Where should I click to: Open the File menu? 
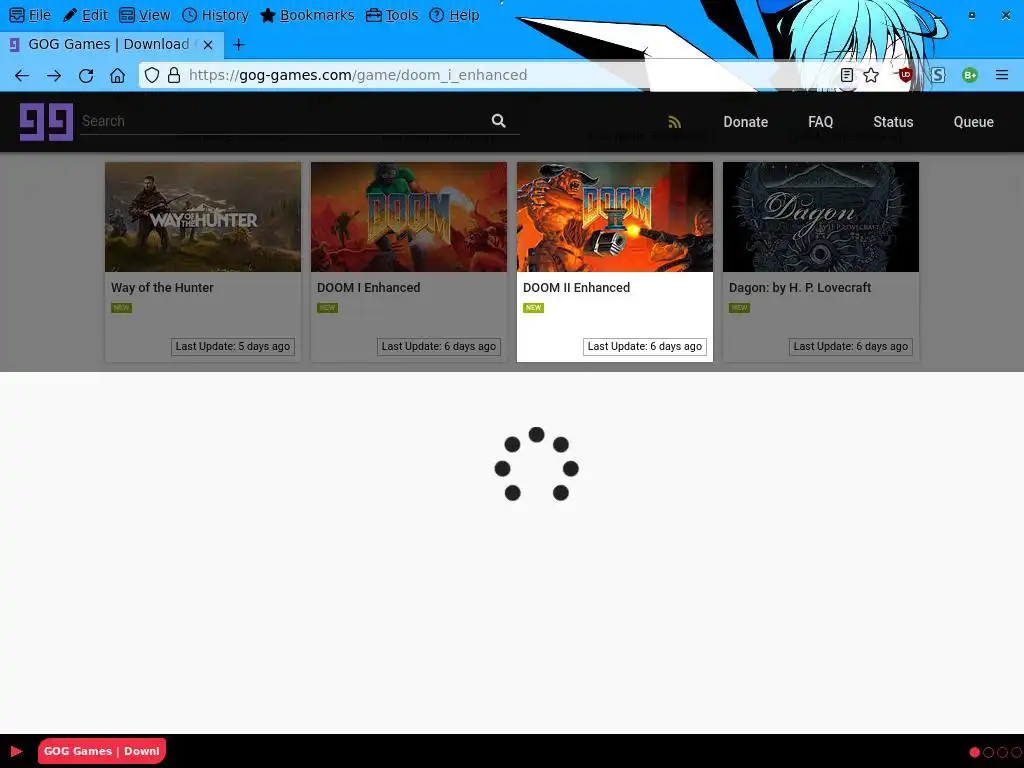(30, 15)
